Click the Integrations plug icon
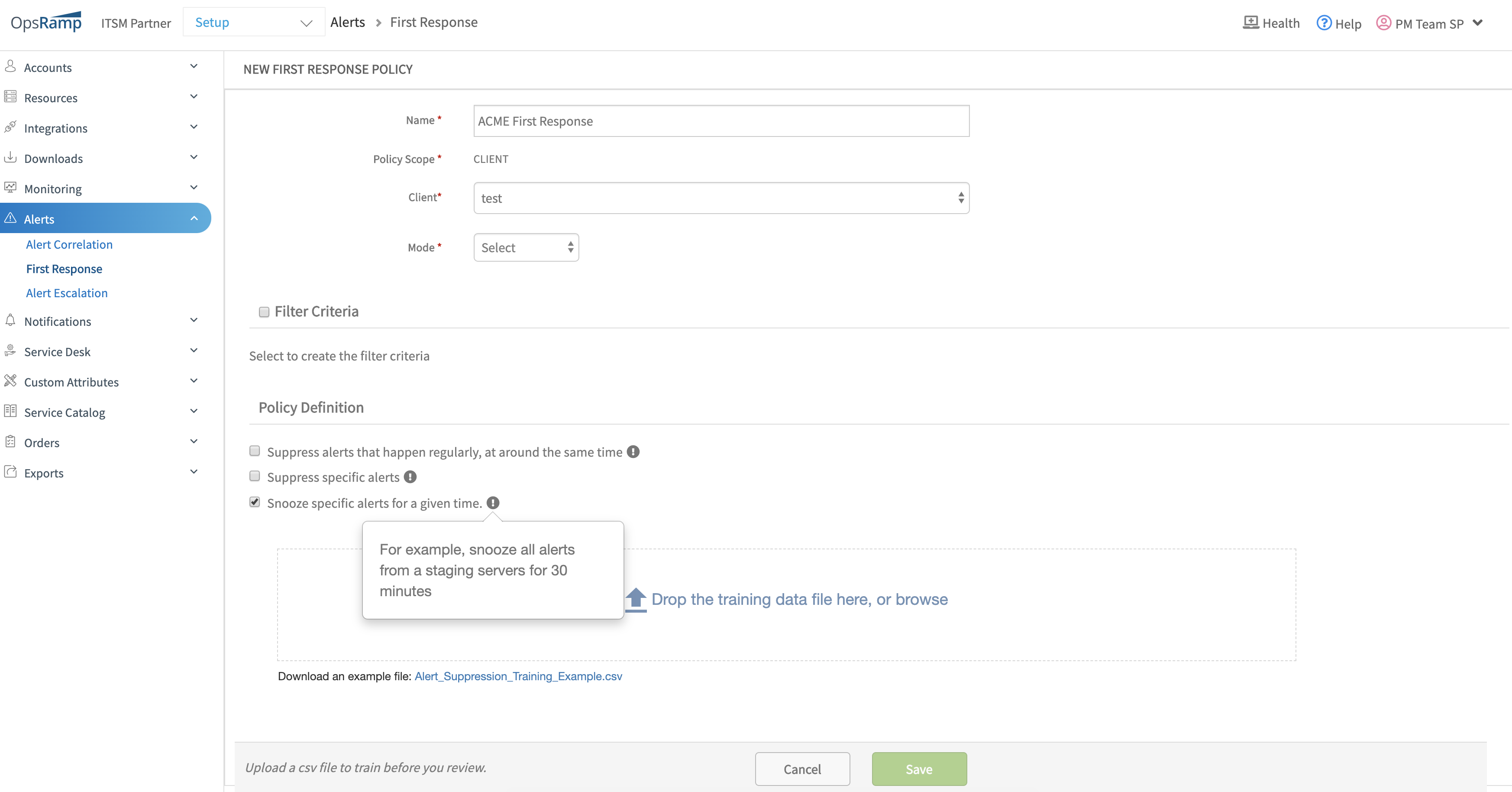 (x=10, y=127)
